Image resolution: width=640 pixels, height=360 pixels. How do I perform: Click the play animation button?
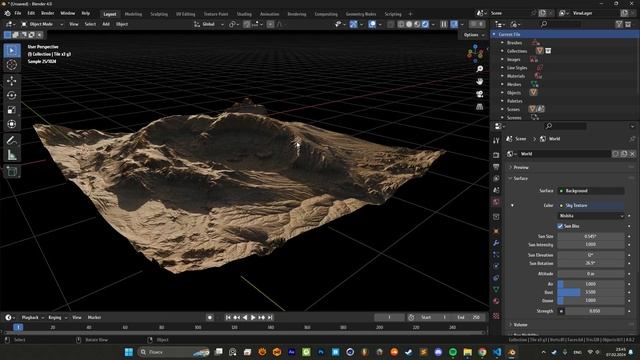click(x=253, y=318)
